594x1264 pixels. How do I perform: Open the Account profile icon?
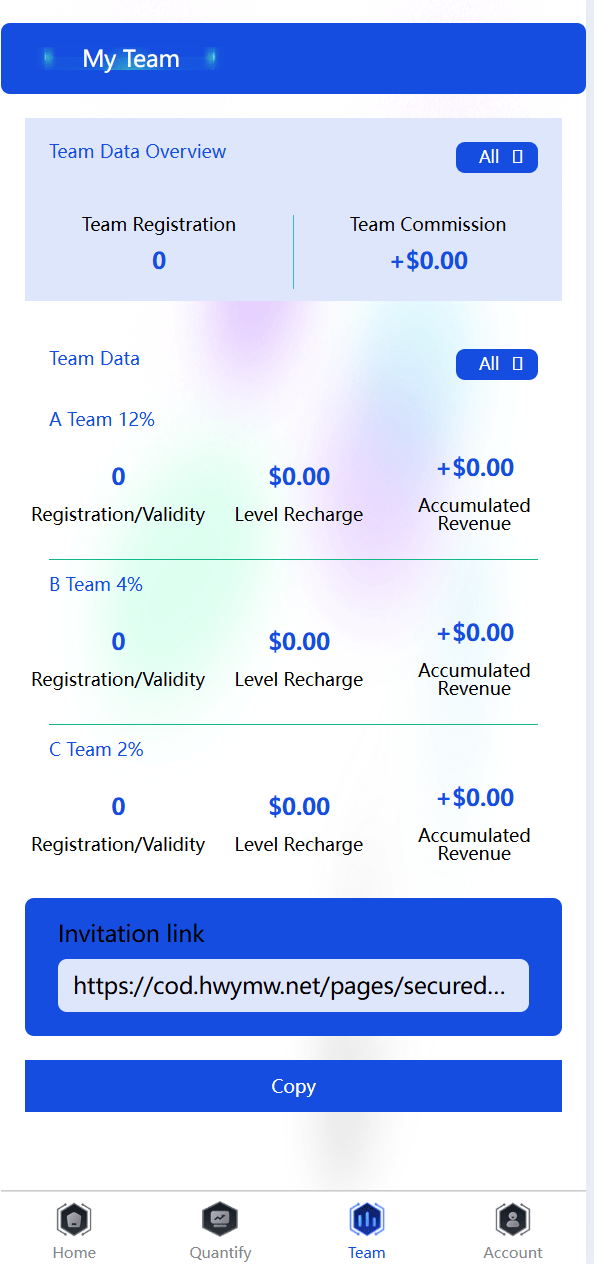coord(513,1219)
